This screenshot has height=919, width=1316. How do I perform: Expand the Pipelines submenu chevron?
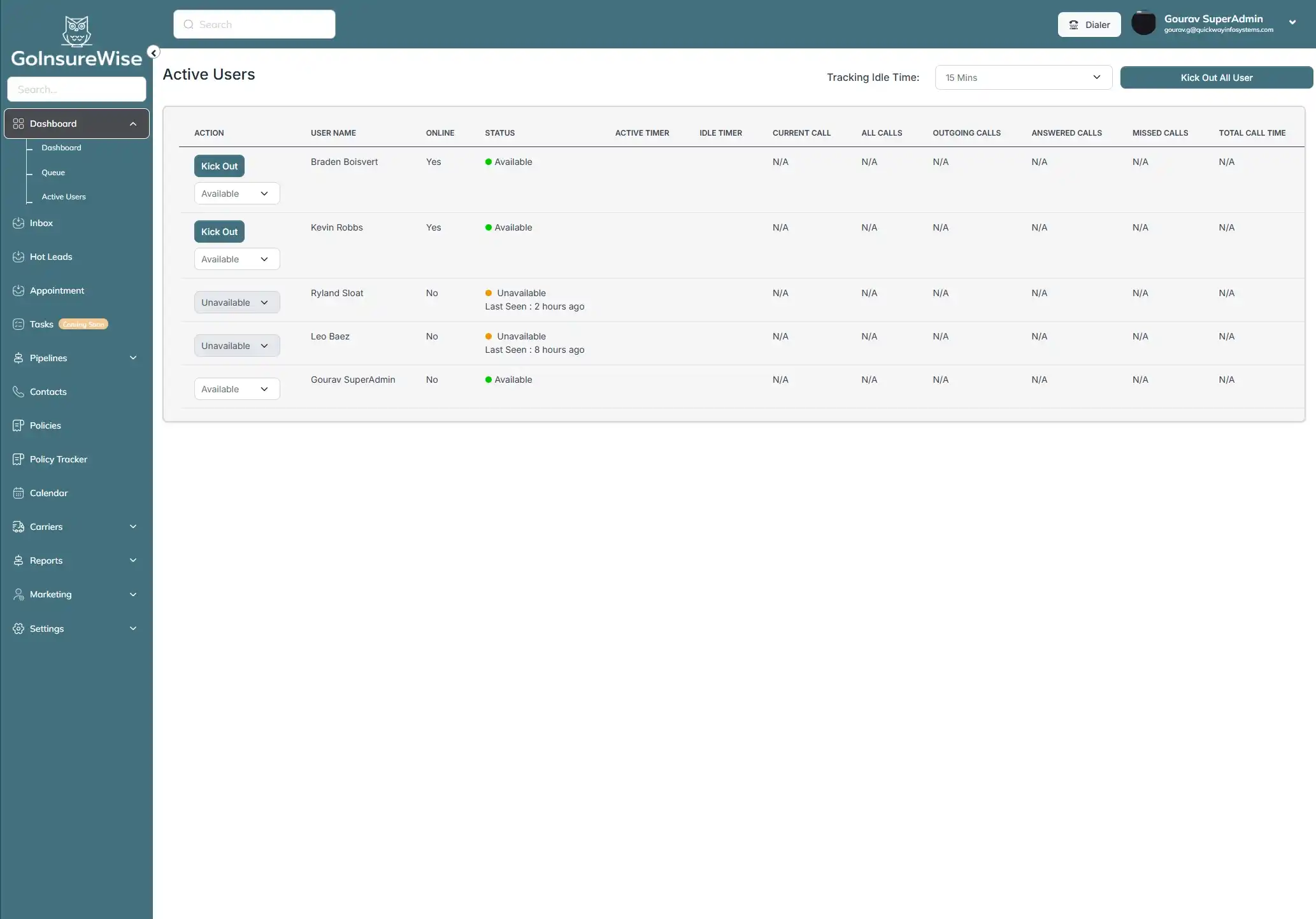[x=133, y=358]
